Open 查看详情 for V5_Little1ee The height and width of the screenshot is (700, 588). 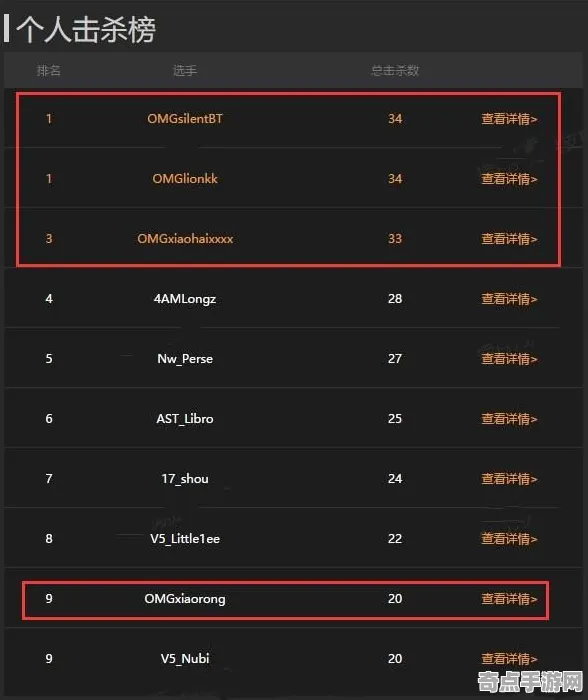coord(509,539)
